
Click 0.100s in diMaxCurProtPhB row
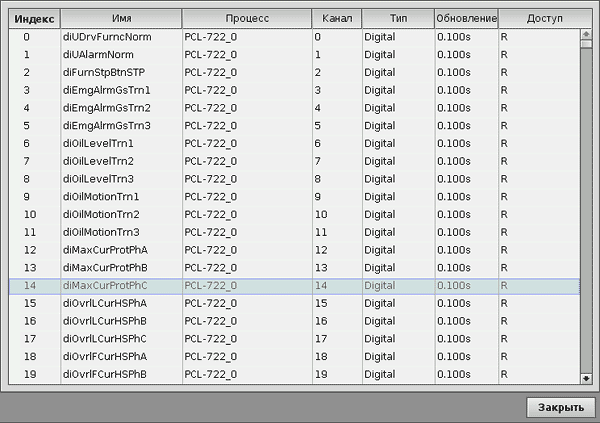(454, 268)
